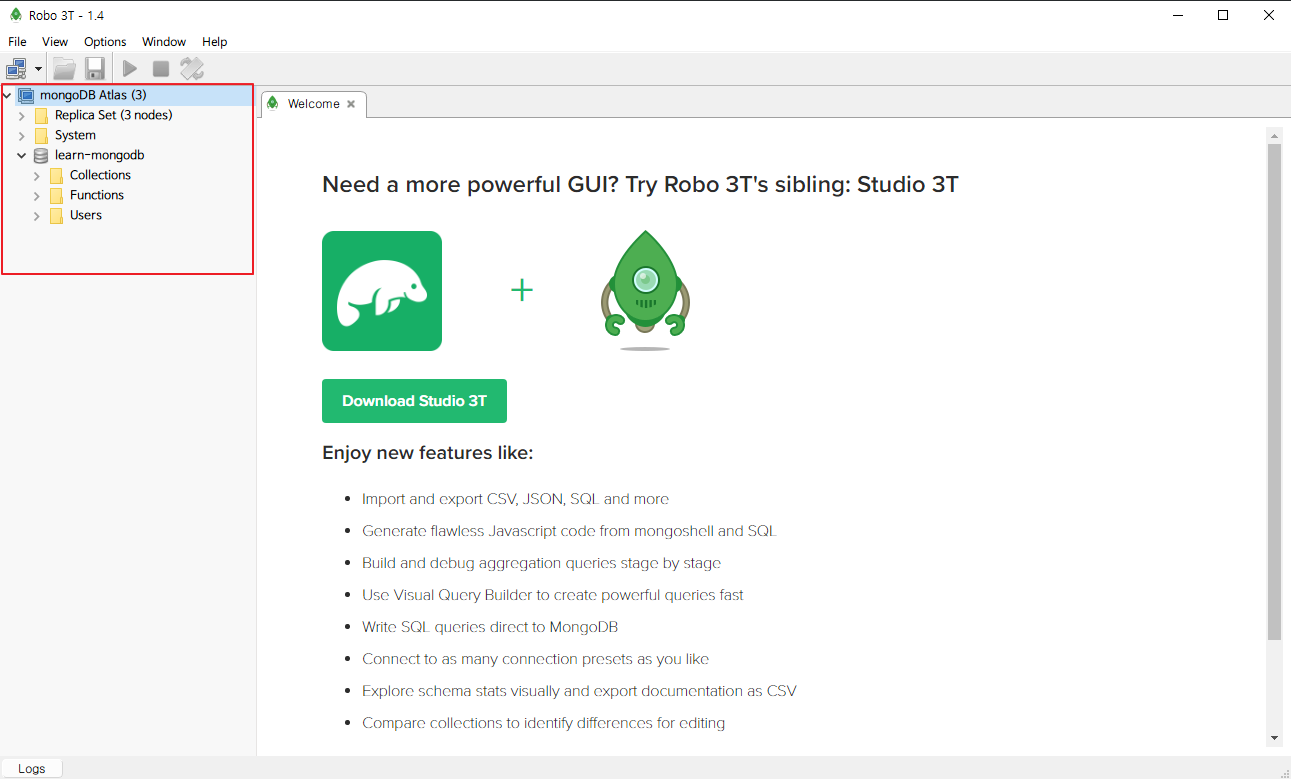
Task: Click "Build and debug aggregation queries" bullet
Action: (541, 563)
